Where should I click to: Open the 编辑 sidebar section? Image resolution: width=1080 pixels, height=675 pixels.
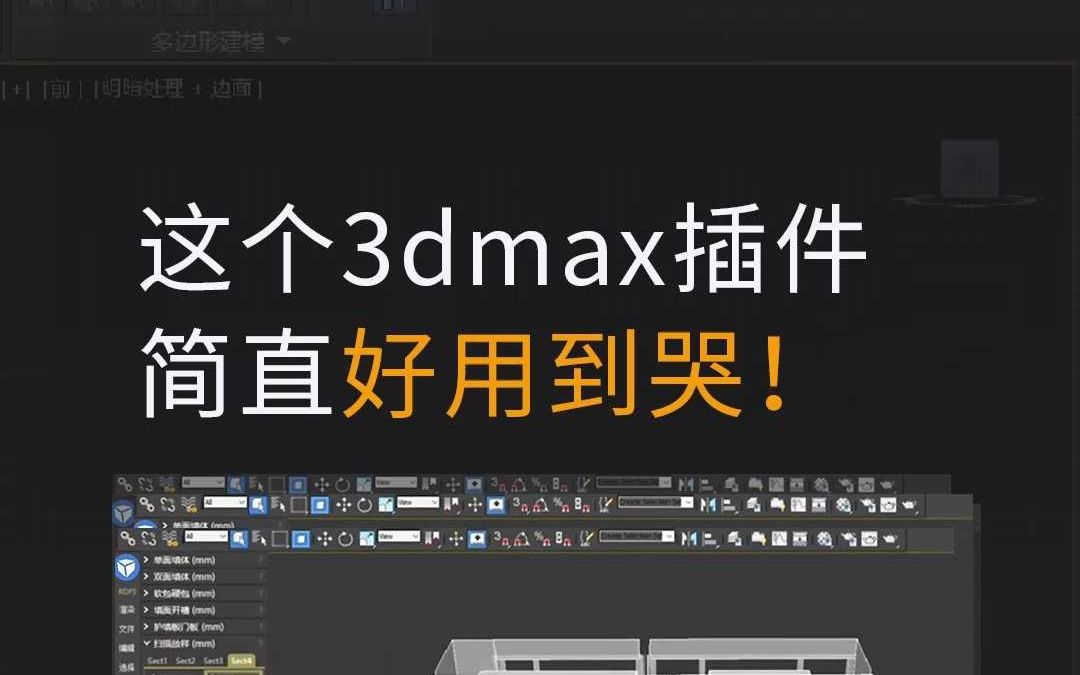point(127,648)
